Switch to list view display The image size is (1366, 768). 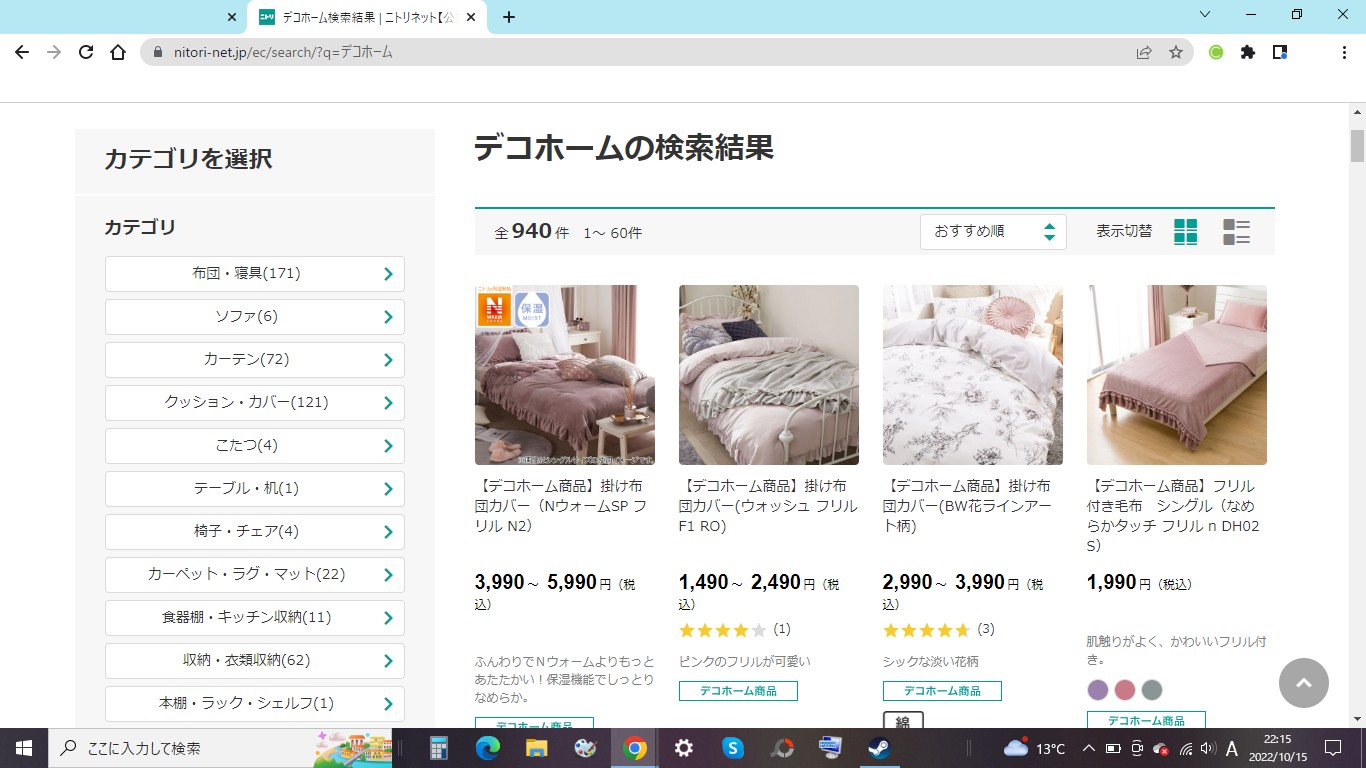(x=1237, y=232)
